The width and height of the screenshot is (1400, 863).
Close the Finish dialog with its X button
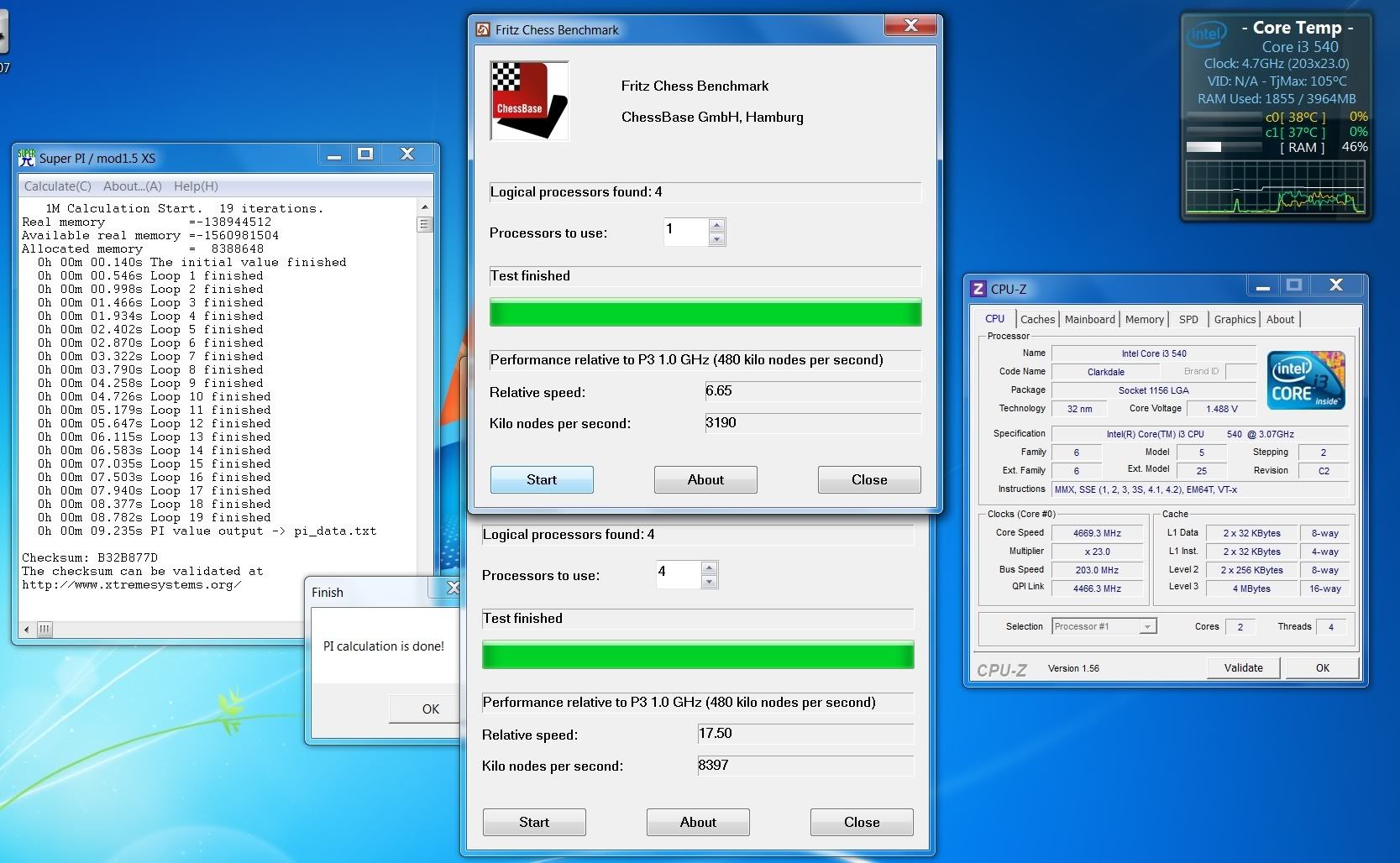click(x=452, y=588)
